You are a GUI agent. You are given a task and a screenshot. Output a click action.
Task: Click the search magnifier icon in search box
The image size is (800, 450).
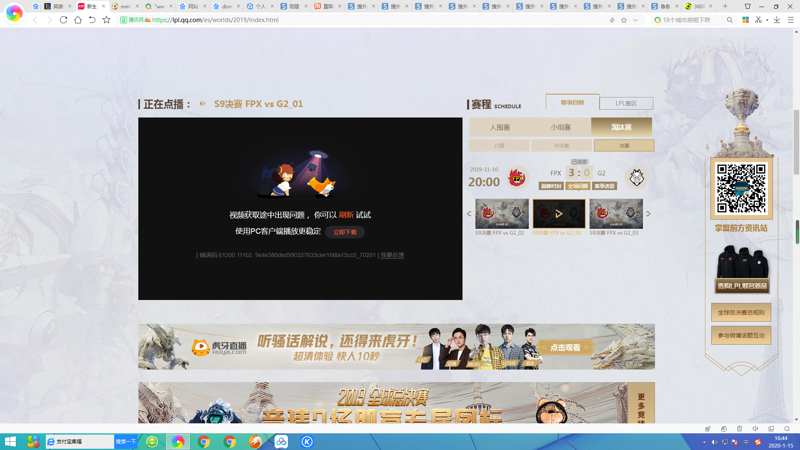click(730, 20)
